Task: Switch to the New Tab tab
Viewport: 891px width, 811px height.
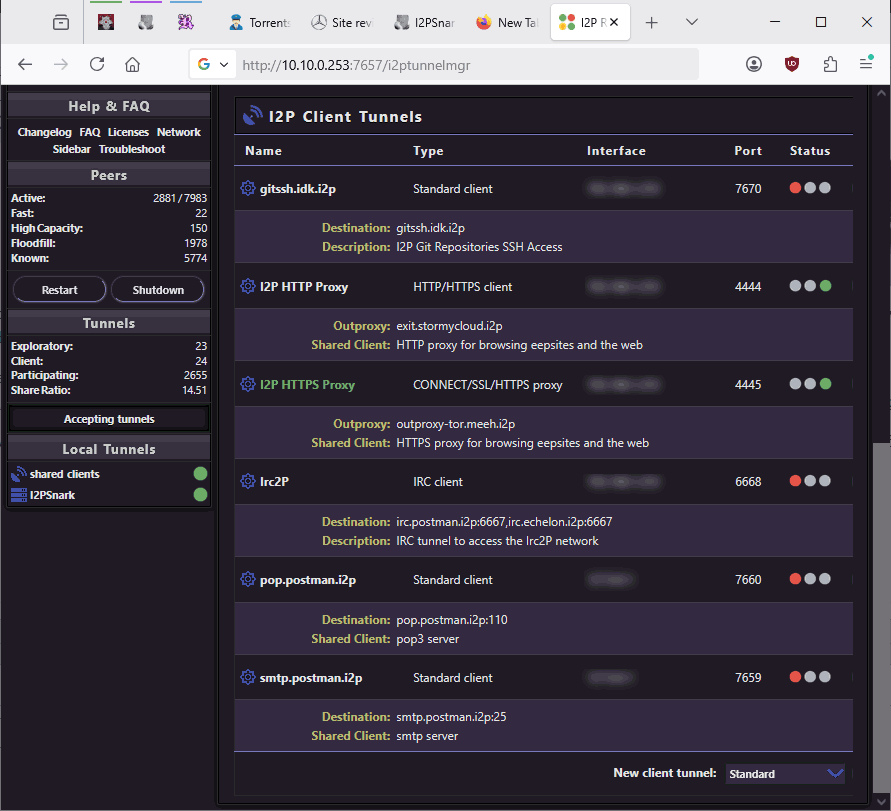Action: click(507, 22)
